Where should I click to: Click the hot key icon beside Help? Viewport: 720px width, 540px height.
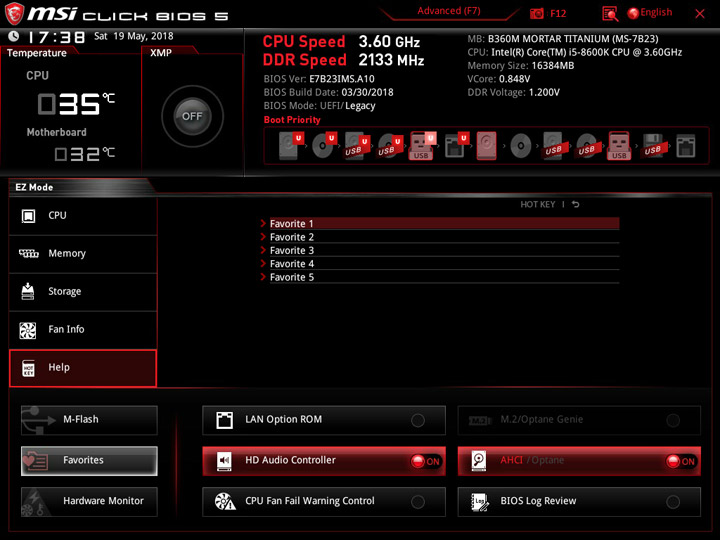coord(28,368)
